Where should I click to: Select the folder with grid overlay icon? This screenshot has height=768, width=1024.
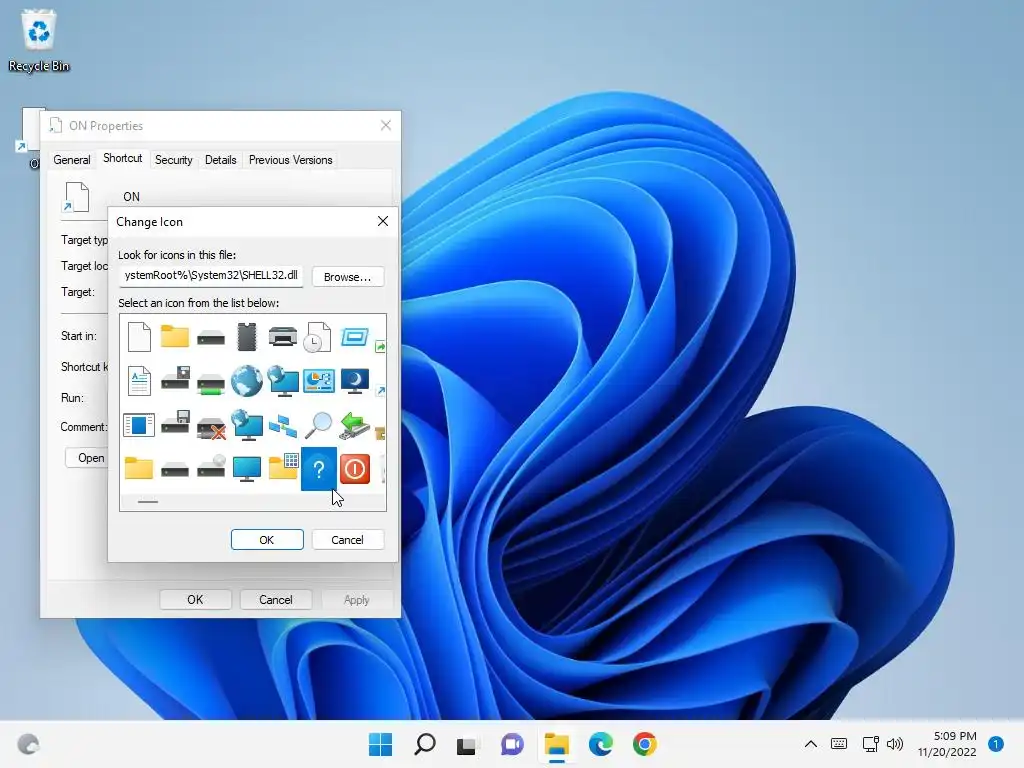283,468
